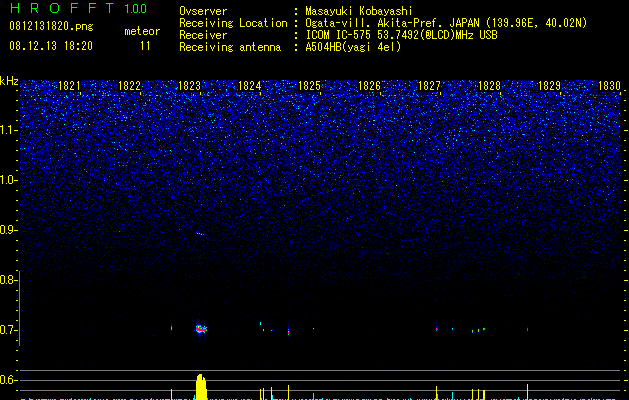
Task: Click the 1821 time marker label
Action: point(69,86)
